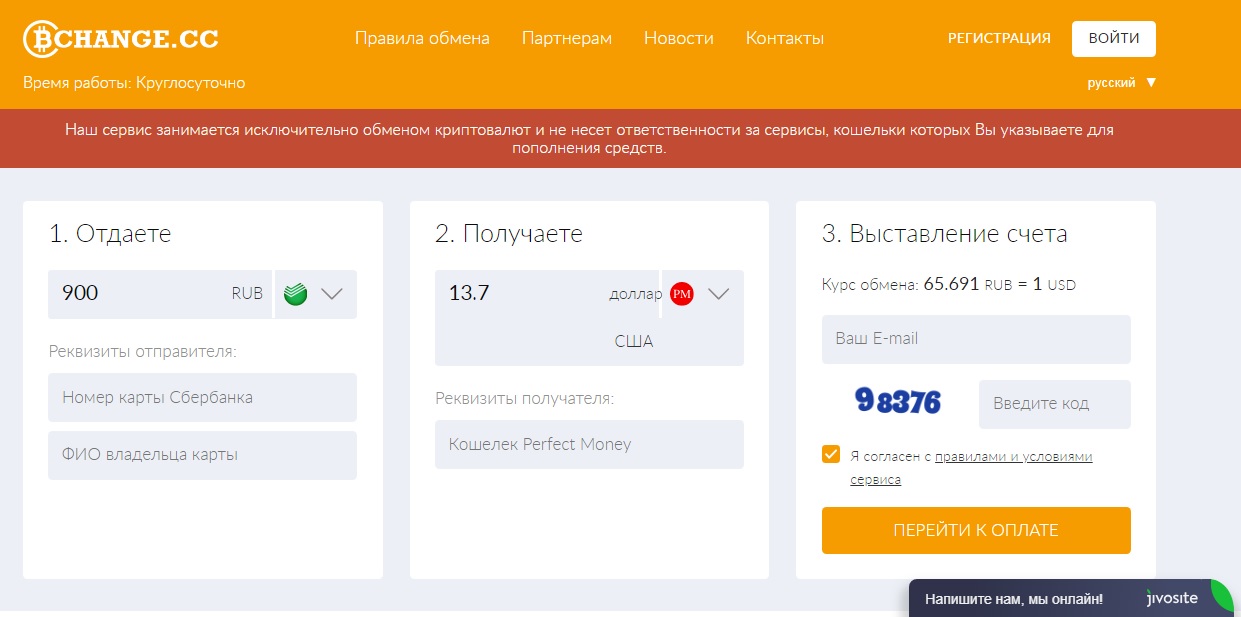
Task: Click the ВОЙТИ login button
Action: [1113, 39]
